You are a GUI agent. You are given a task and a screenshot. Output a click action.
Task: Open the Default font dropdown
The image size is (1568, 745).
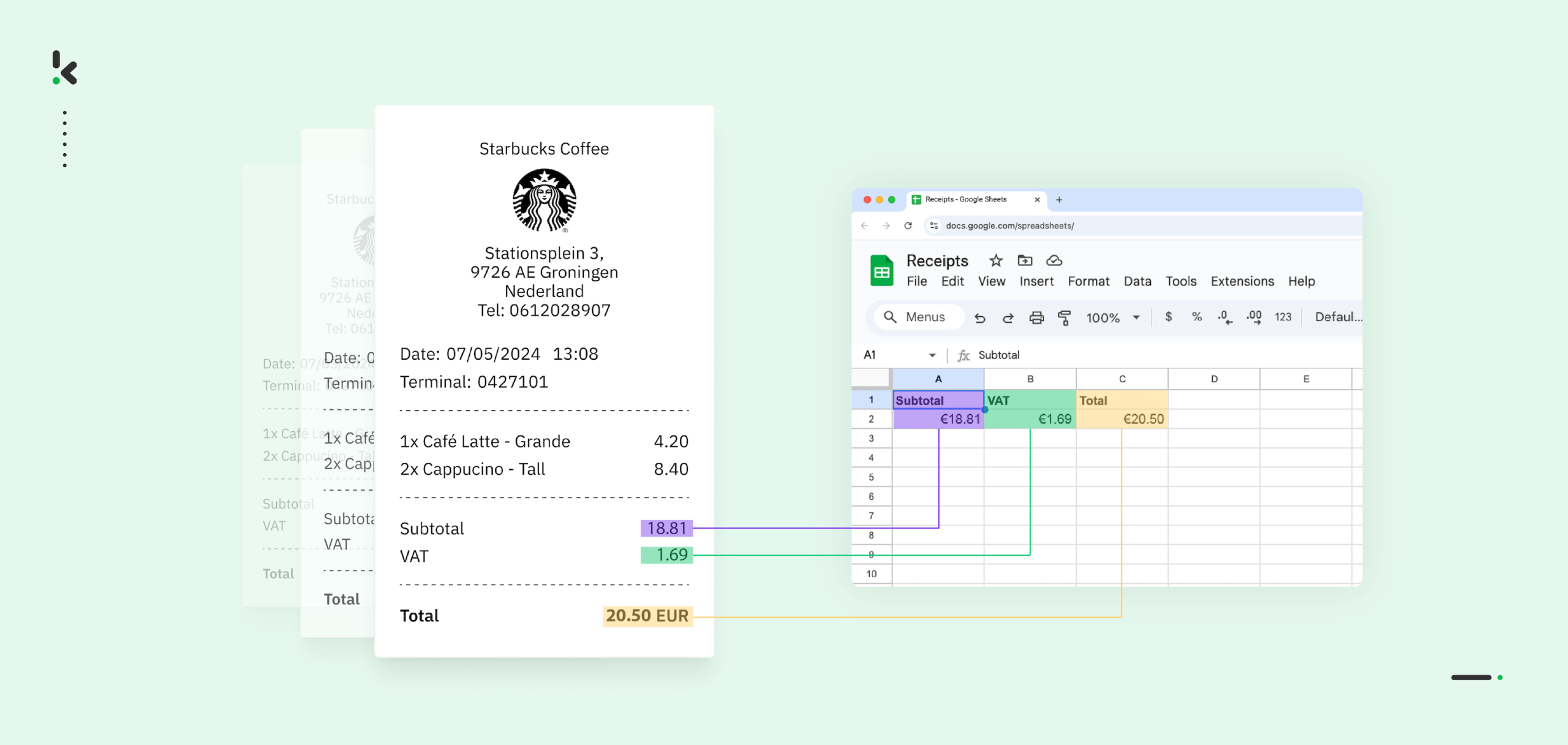click(x=1339, y=317)
